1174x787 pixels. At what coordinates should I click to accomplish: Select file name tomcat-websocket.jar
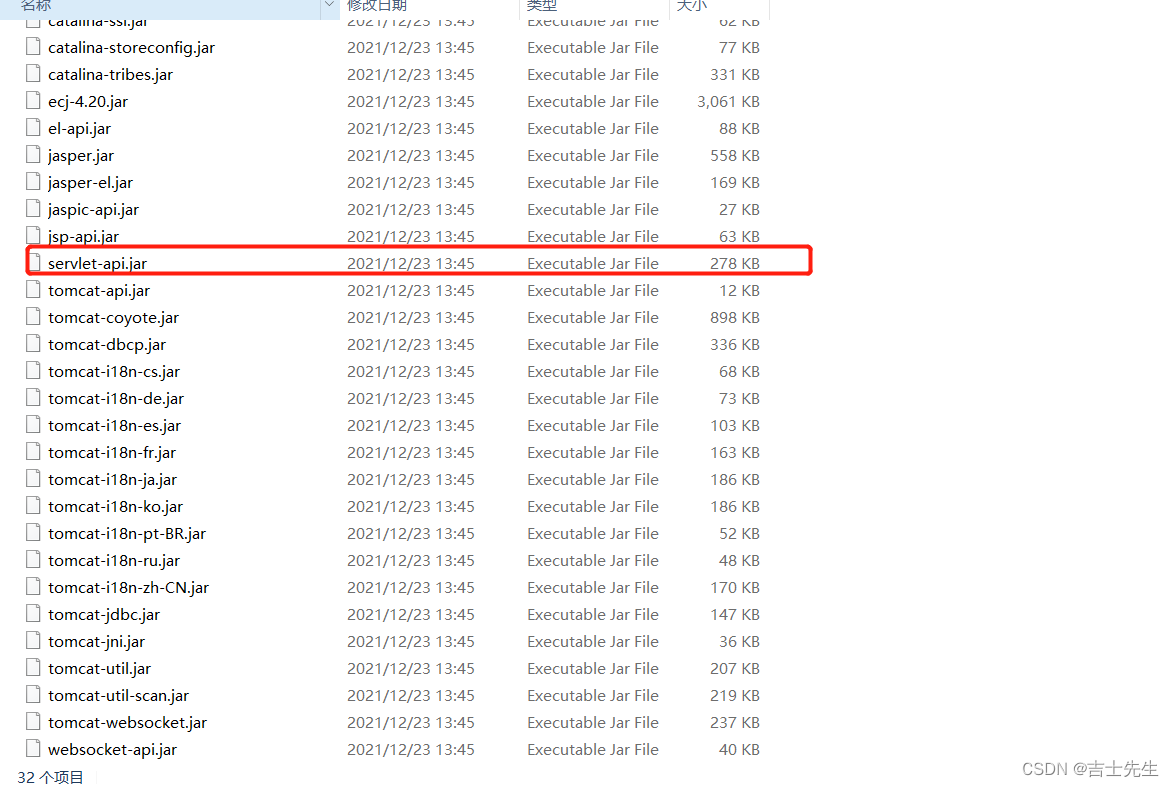pos(127,723)
